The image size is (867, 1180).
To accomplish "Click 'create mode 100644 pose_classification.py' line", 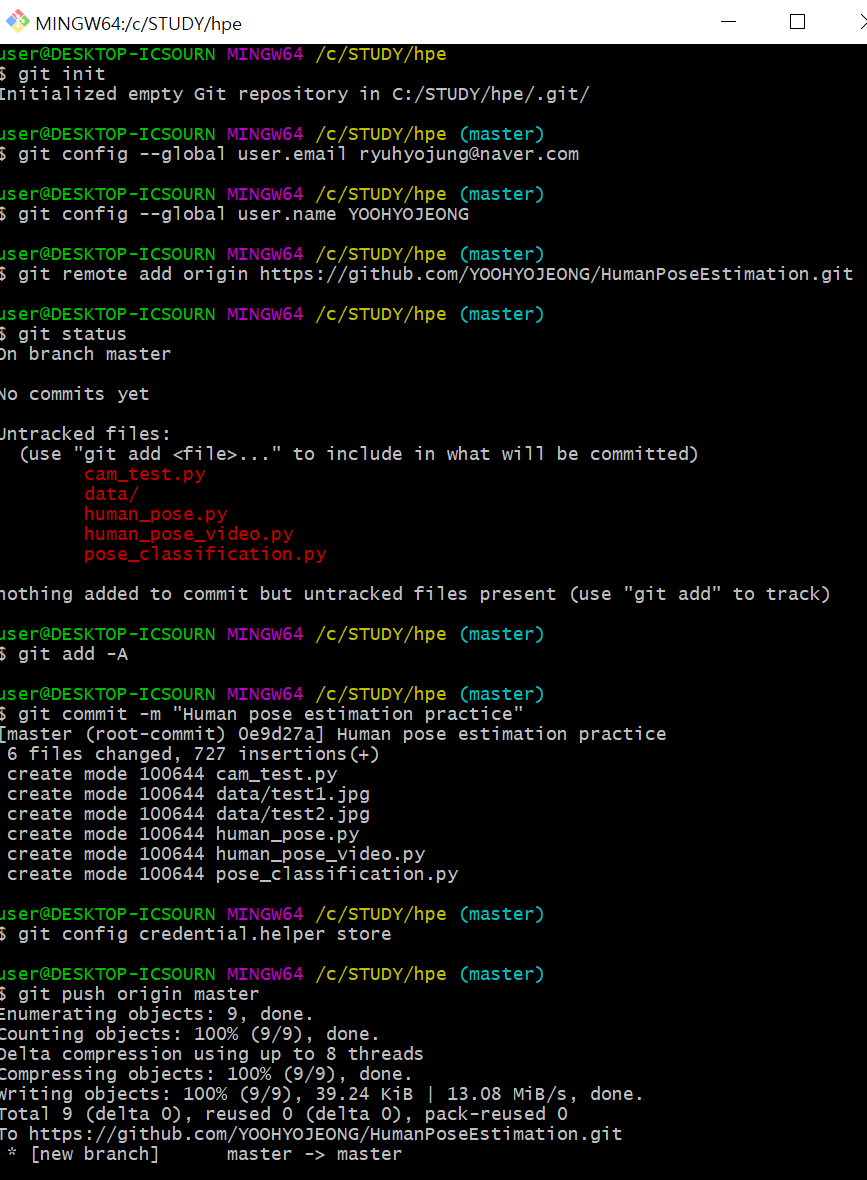I will [x=233, y=874].
